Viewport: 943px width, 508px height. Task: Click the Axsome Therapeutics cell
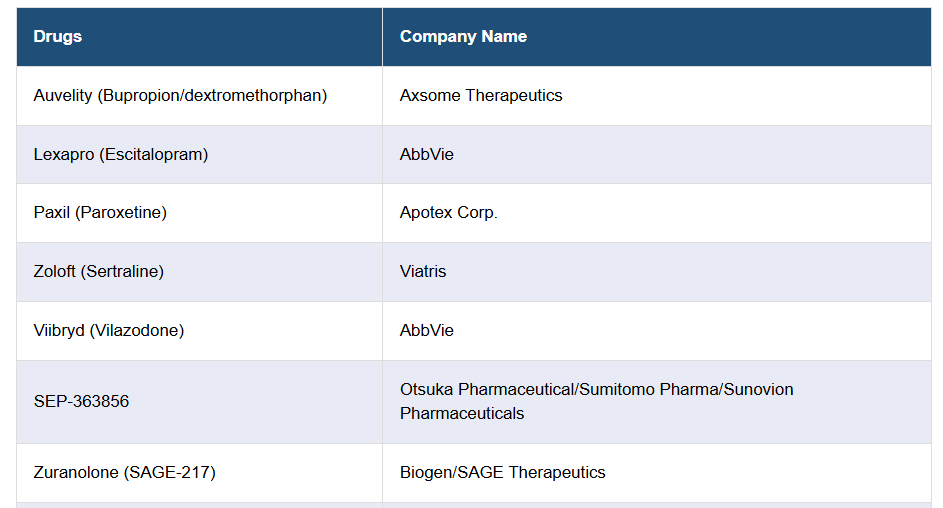(x=481, y=96)
